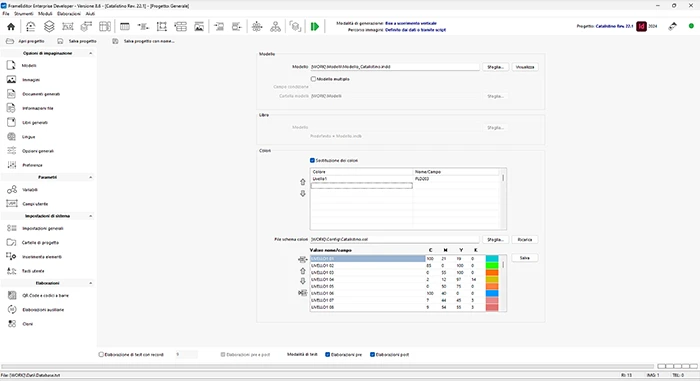
Task: Click the stacked layers toolbar icon
Action: [x=49, y=27]
